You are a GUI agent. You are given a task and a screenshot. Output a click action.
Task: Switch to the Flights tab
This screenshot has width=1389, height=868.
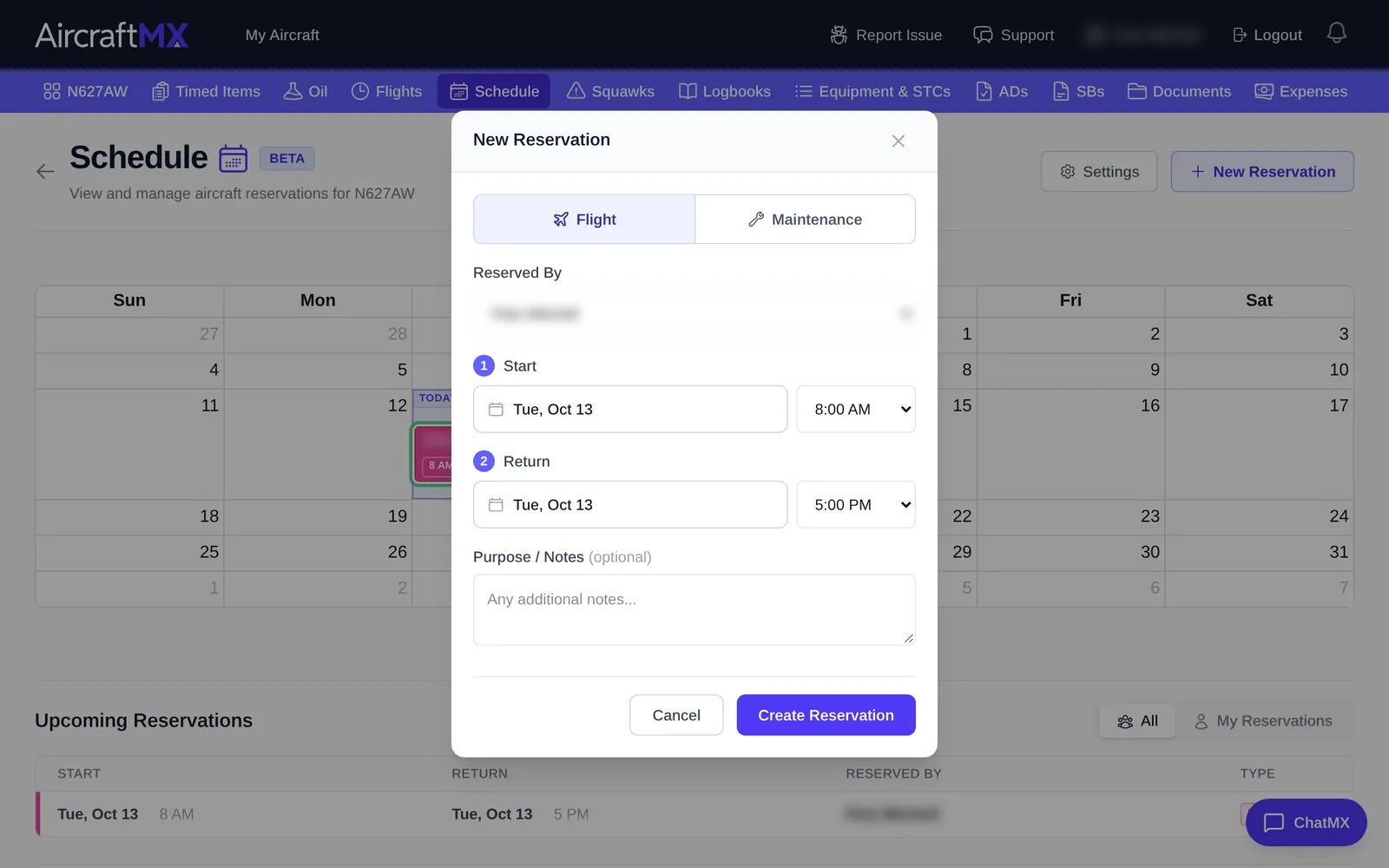pos(386,91)
